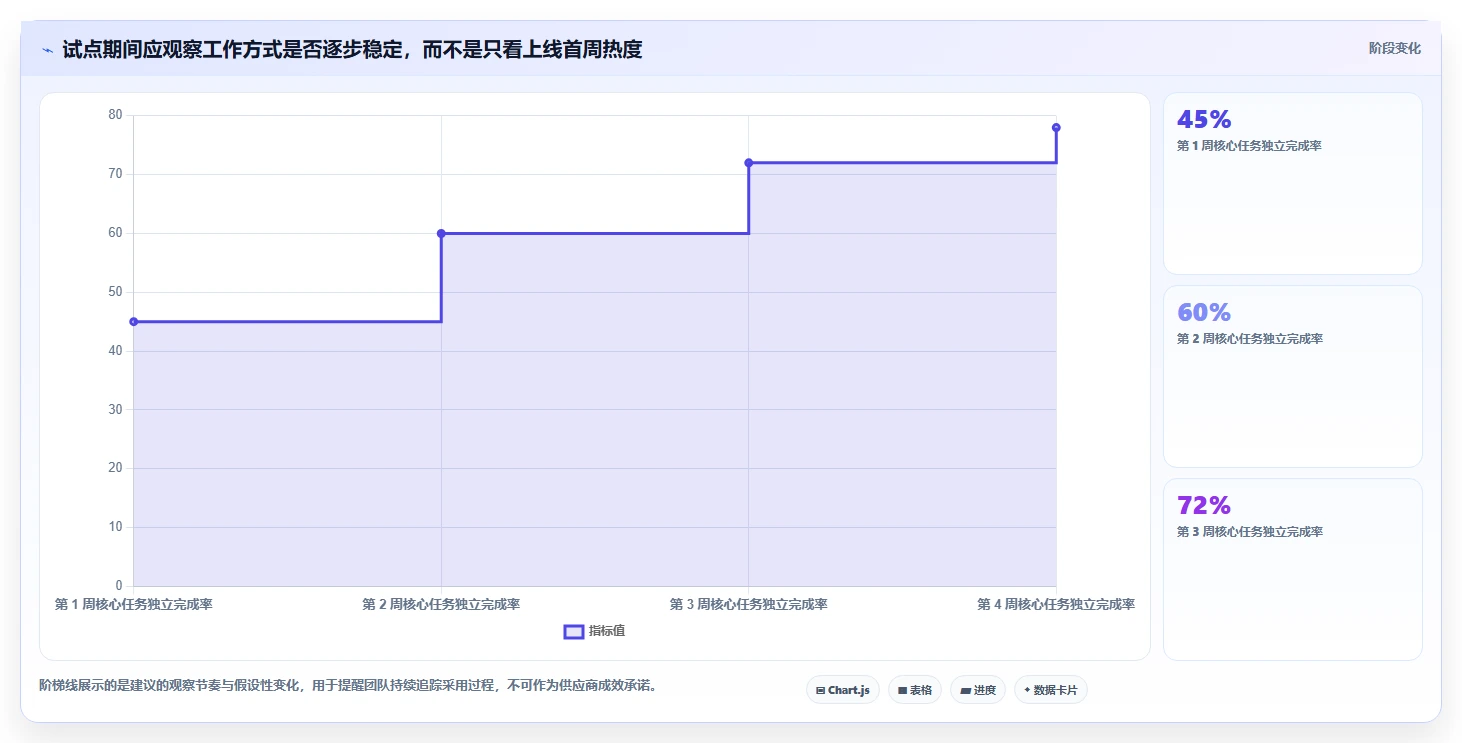Click the 45% value card
Screen dimensions: 1462x743
(x=1293, y=183)
